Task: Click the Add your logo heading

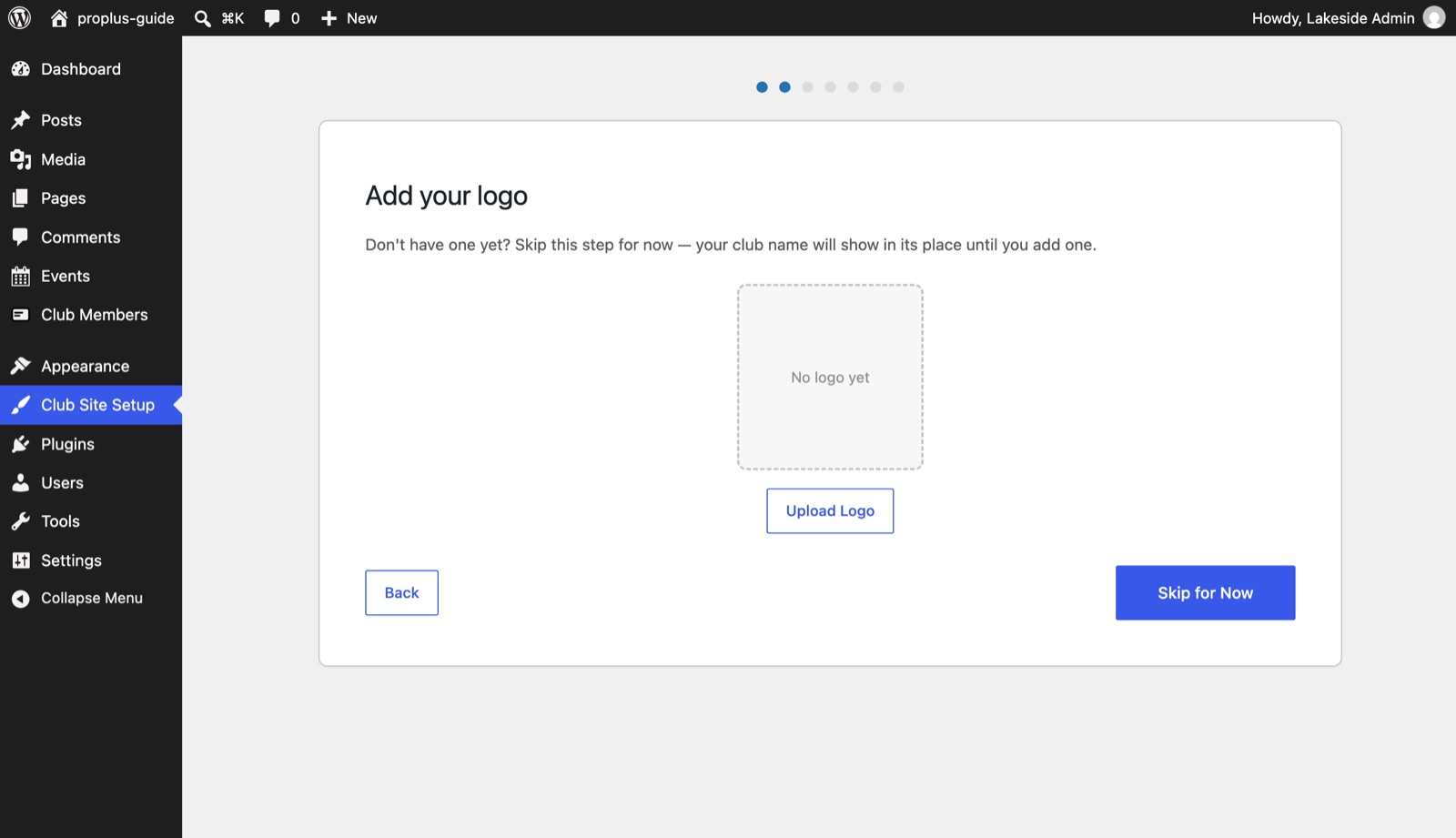Action: 446,197
